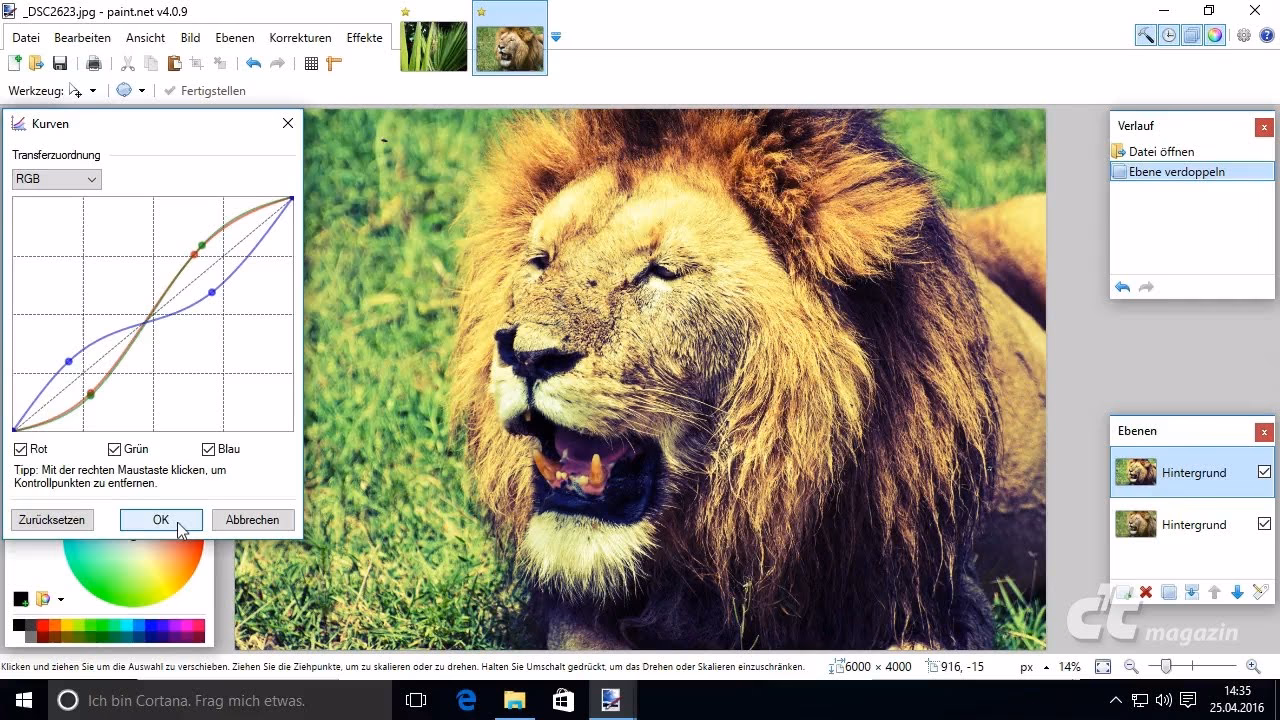Open the Colors panel via the color wheel icon

(x=1214, y=35)
